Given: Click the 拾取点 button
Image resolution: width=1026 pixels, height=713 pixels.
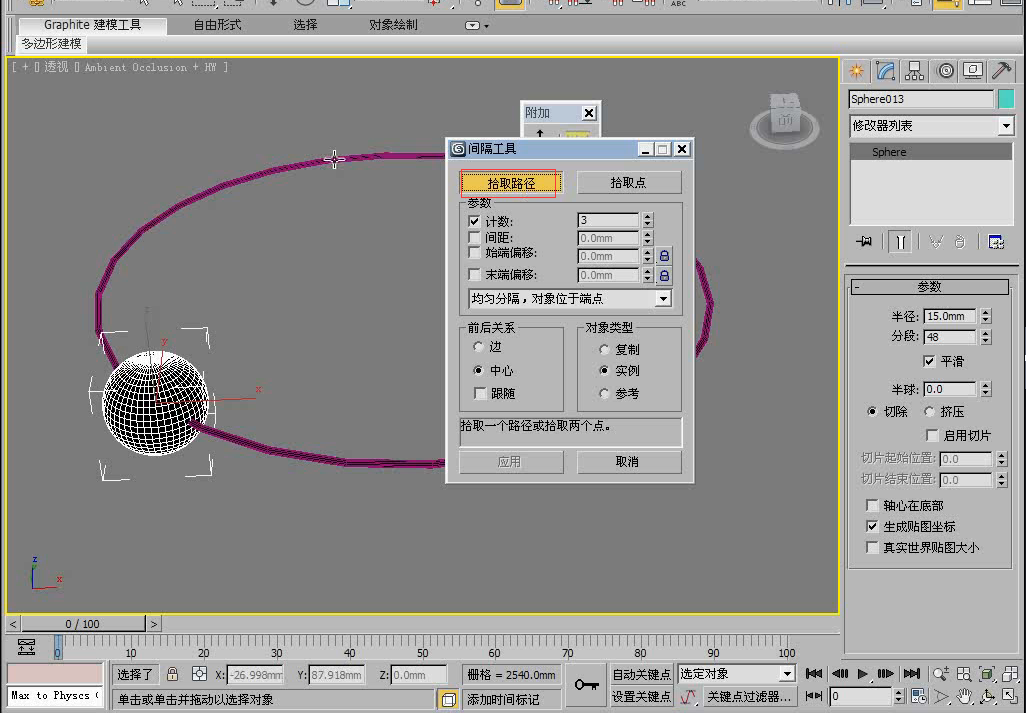Looking at the screenshot, I should coord(629,183).
